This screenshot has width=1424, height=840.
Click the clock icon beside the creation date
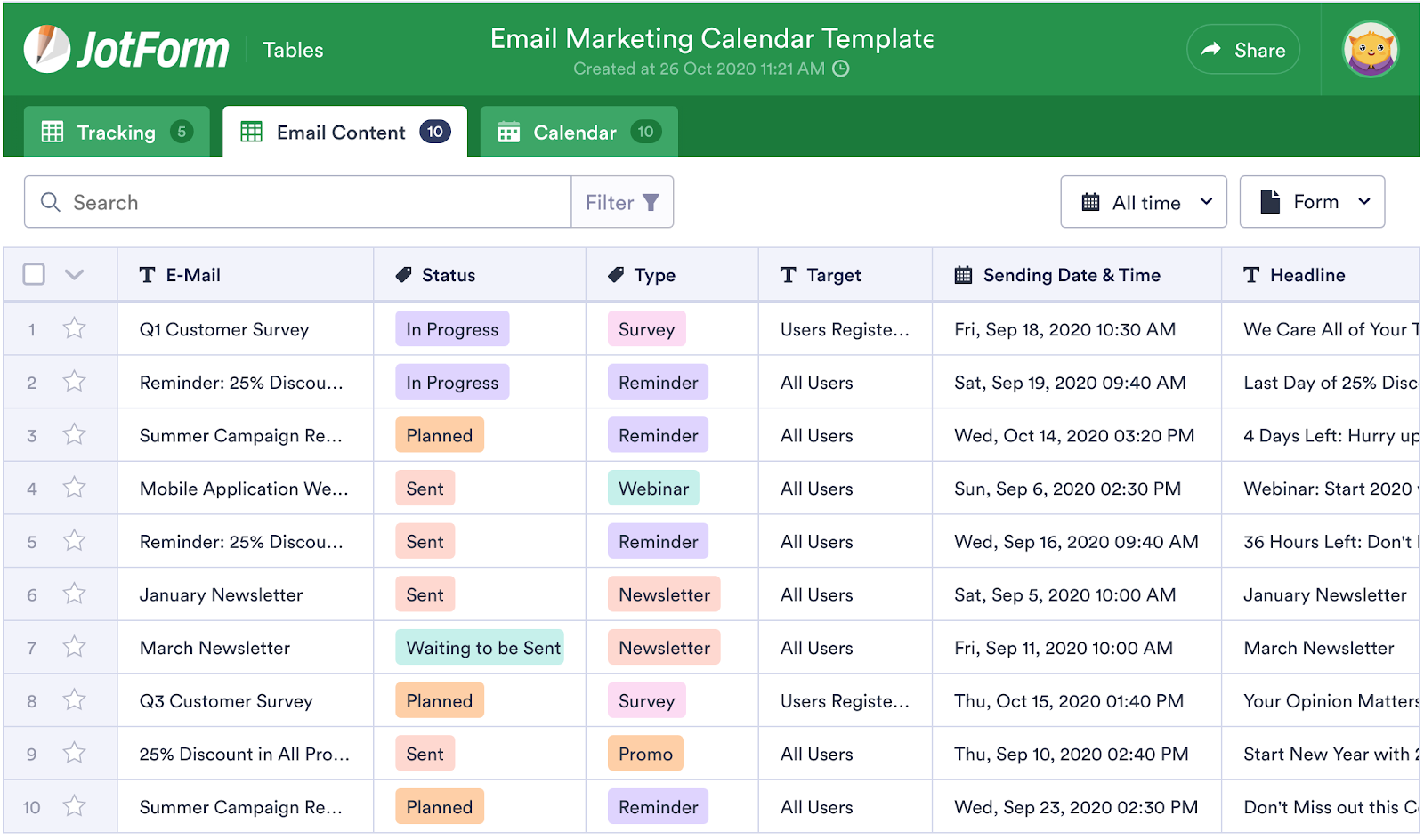(x=839, y=69)
